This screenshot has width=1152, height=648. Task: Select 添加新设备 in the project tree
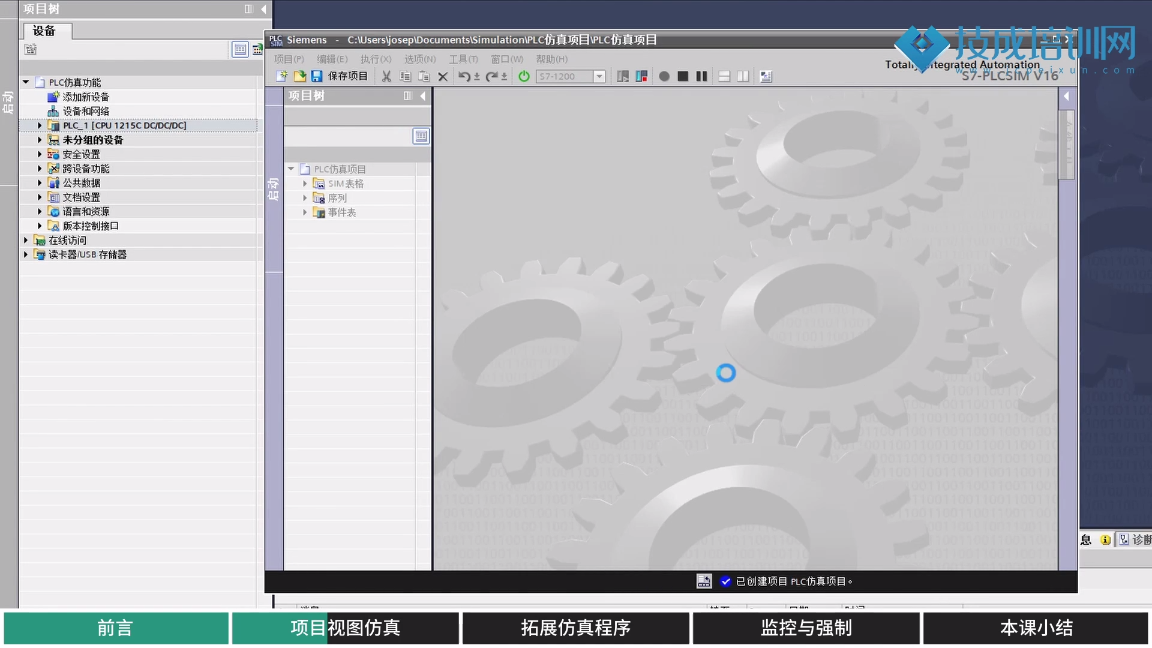pos(85,97)
